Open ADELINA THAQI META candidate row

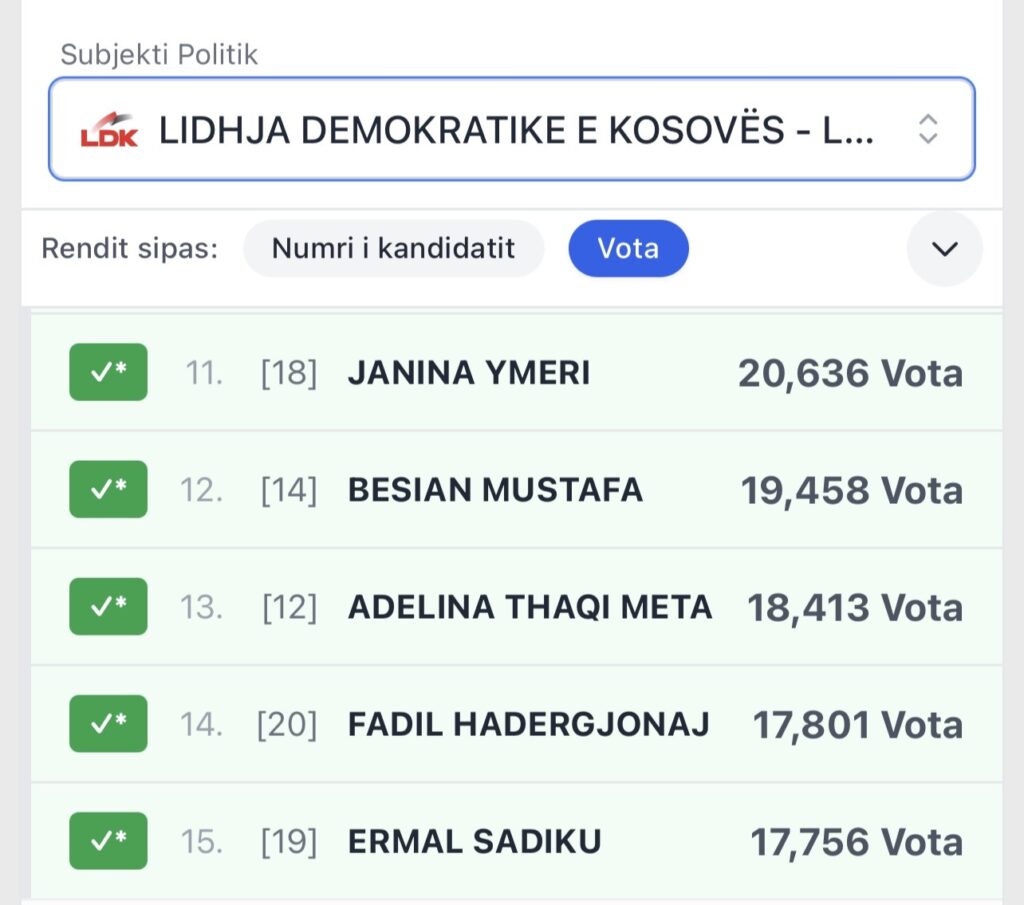pyautogui.click(x=529, y=607)
